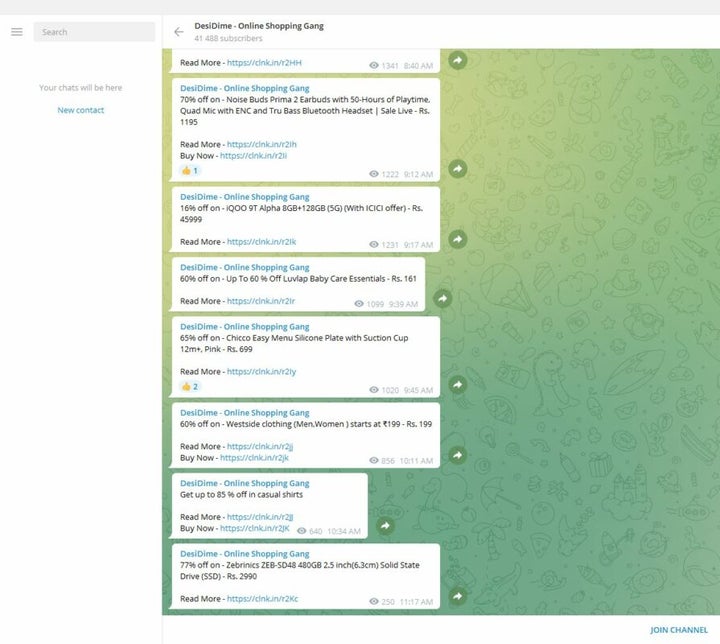Click the back arrow in chat header

pyautogui.click(x=179, y=32)
